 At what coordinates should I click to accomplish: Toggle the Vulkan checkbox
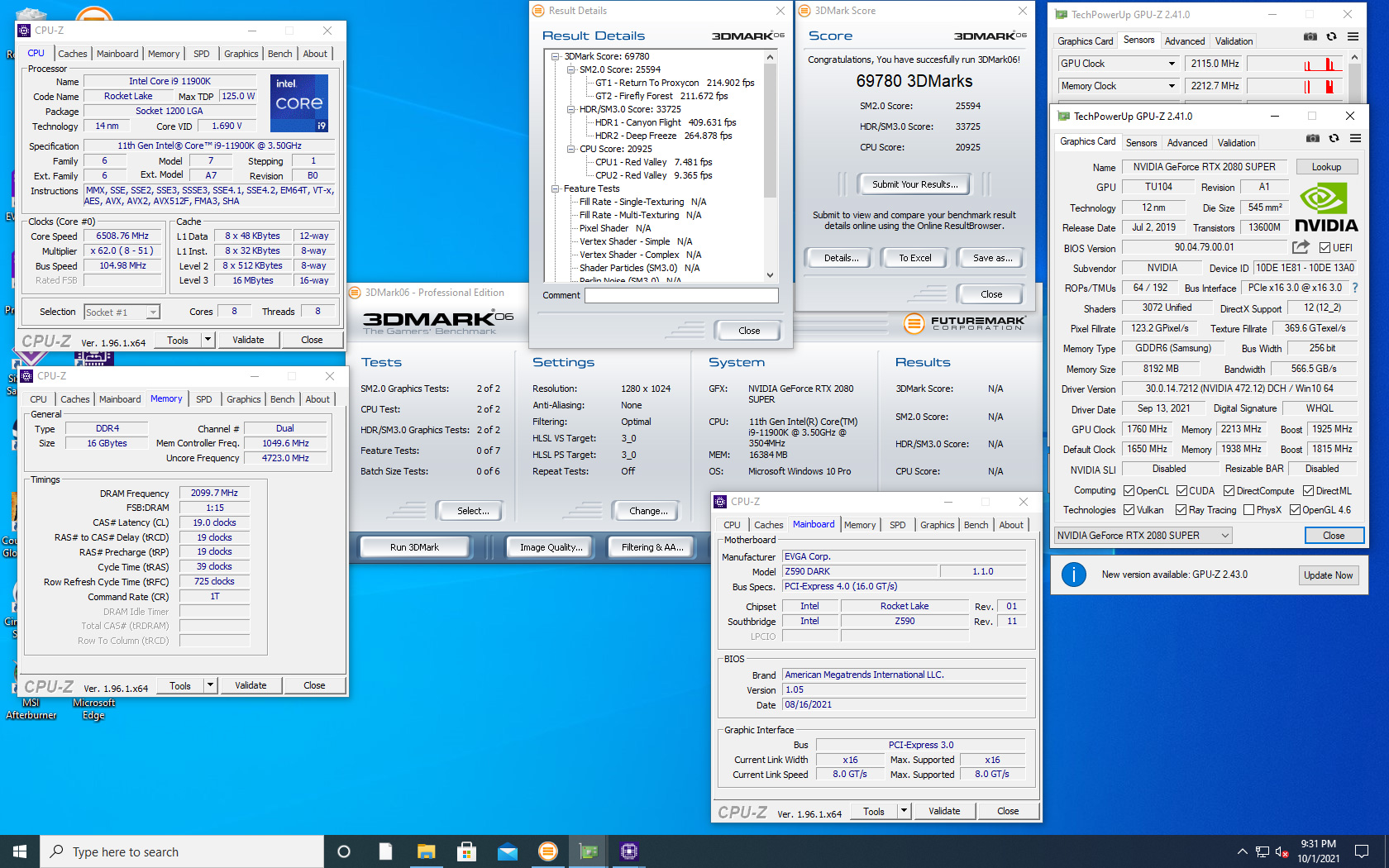(x=1129, y=510)
